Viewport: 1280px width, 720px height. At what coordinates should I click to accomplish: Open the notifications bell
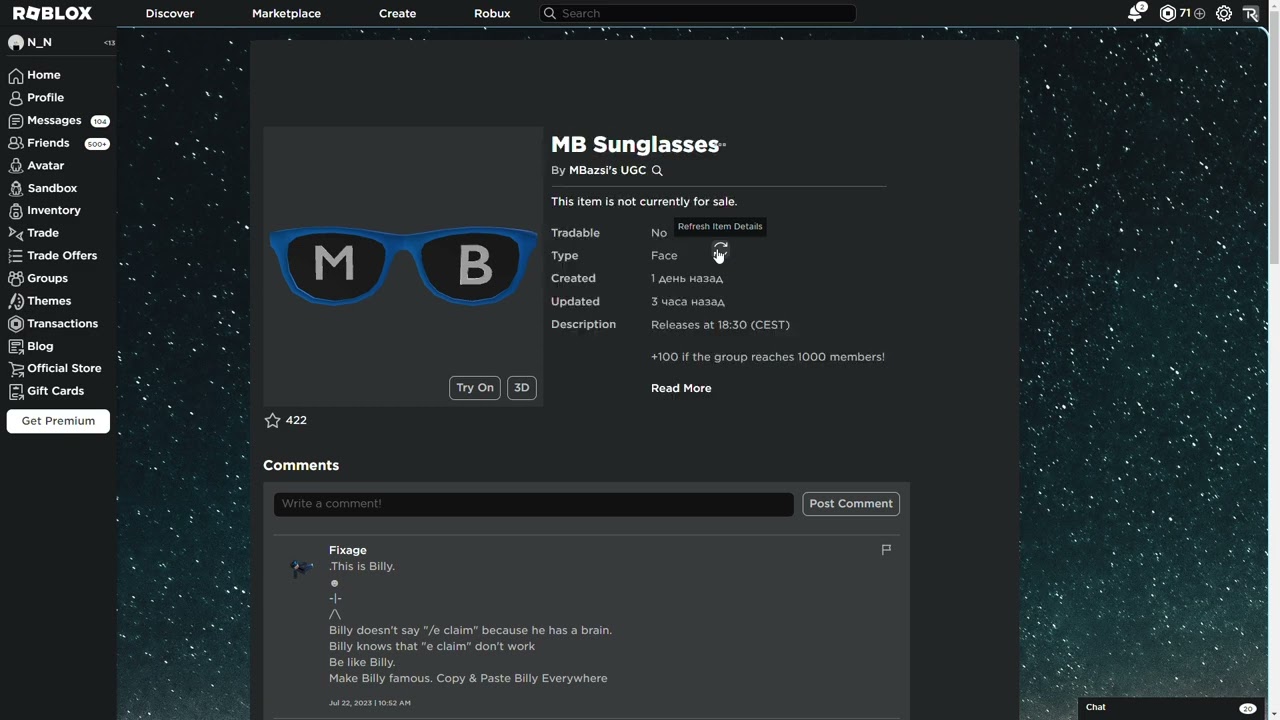pyautogui.click(x=1135, y=13)
